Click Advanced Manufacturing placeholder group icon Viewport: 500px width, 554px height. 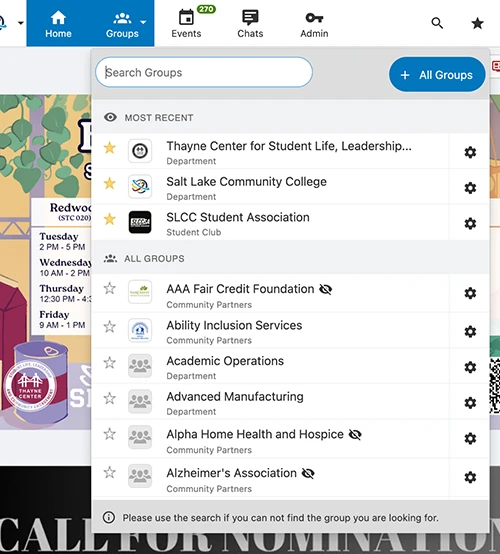point(140,401)
